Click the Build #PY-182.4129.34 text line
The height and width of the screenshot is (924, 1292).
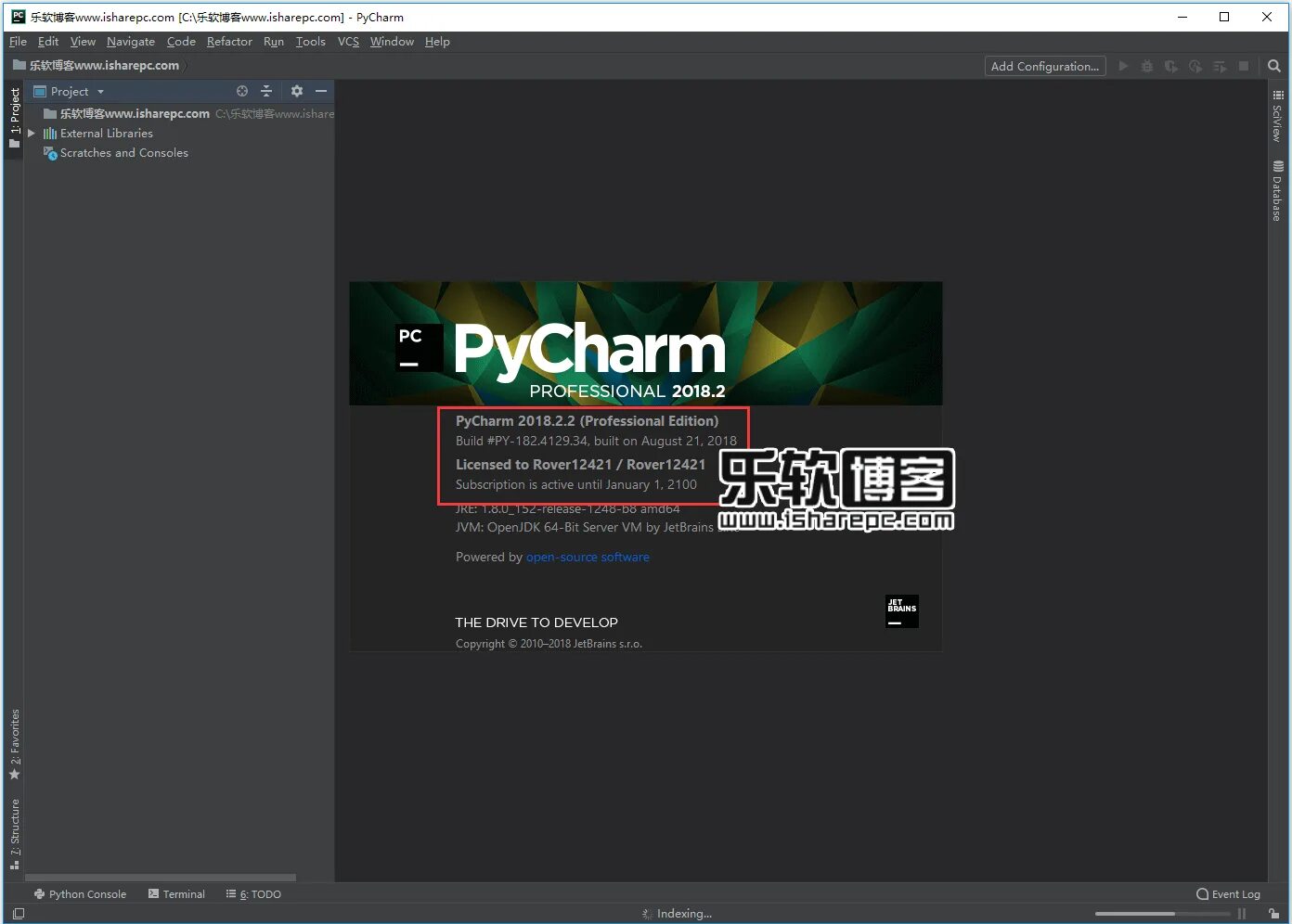coord(596,442)
